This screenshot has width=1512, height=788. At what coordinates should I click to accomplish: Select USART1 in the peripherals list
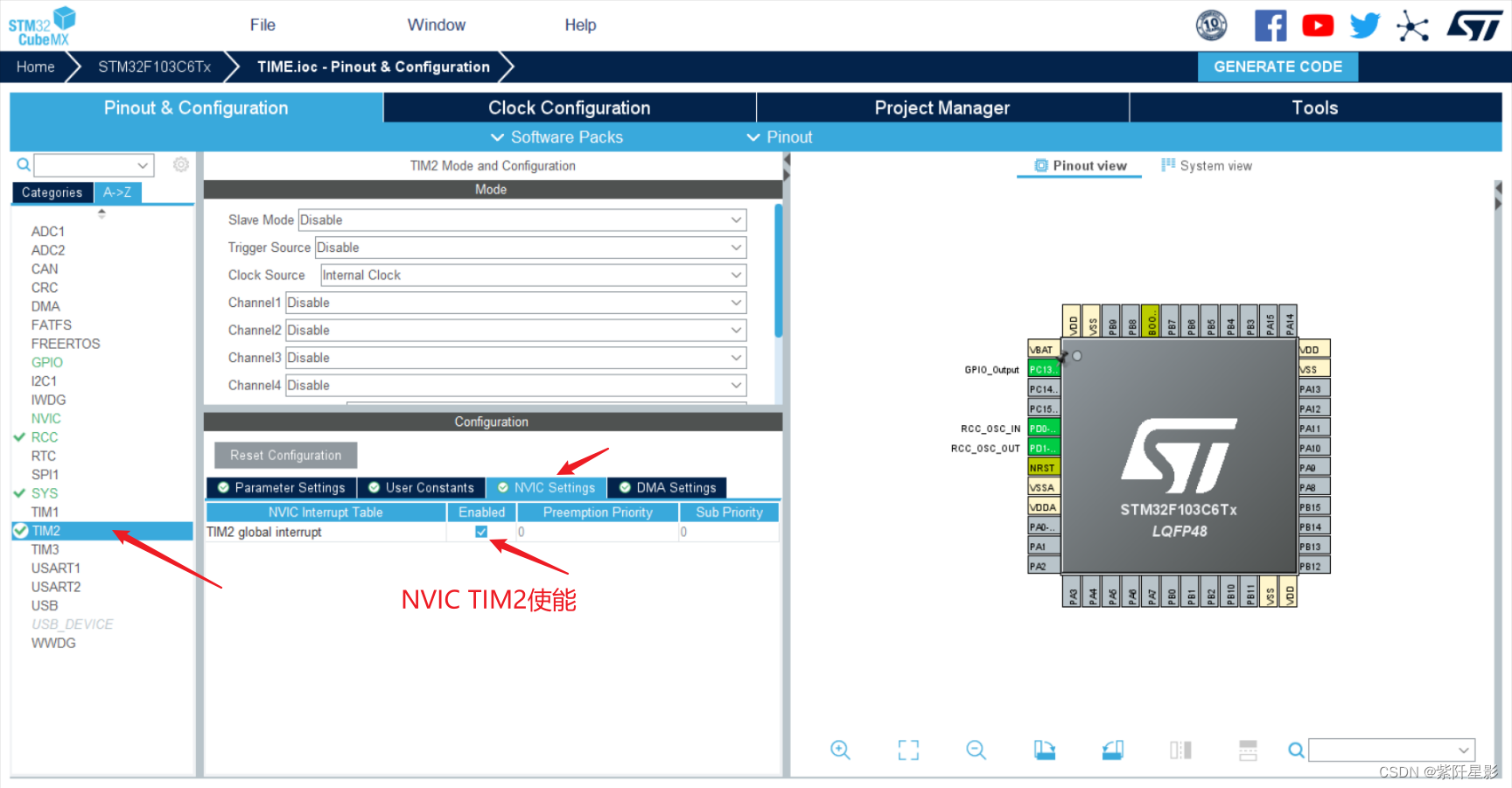tap(56, 568)
